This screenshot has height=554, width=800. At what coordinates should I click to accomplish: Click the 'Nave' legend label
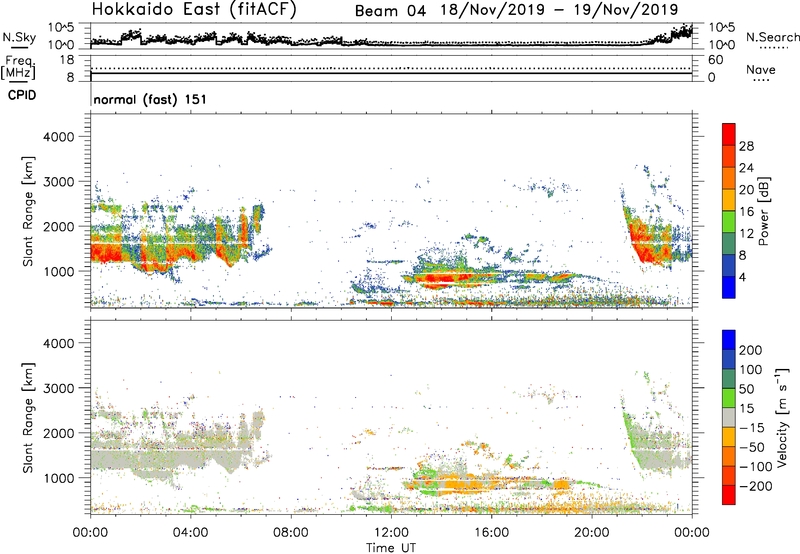pyautogui.click(x=761, y=69)
